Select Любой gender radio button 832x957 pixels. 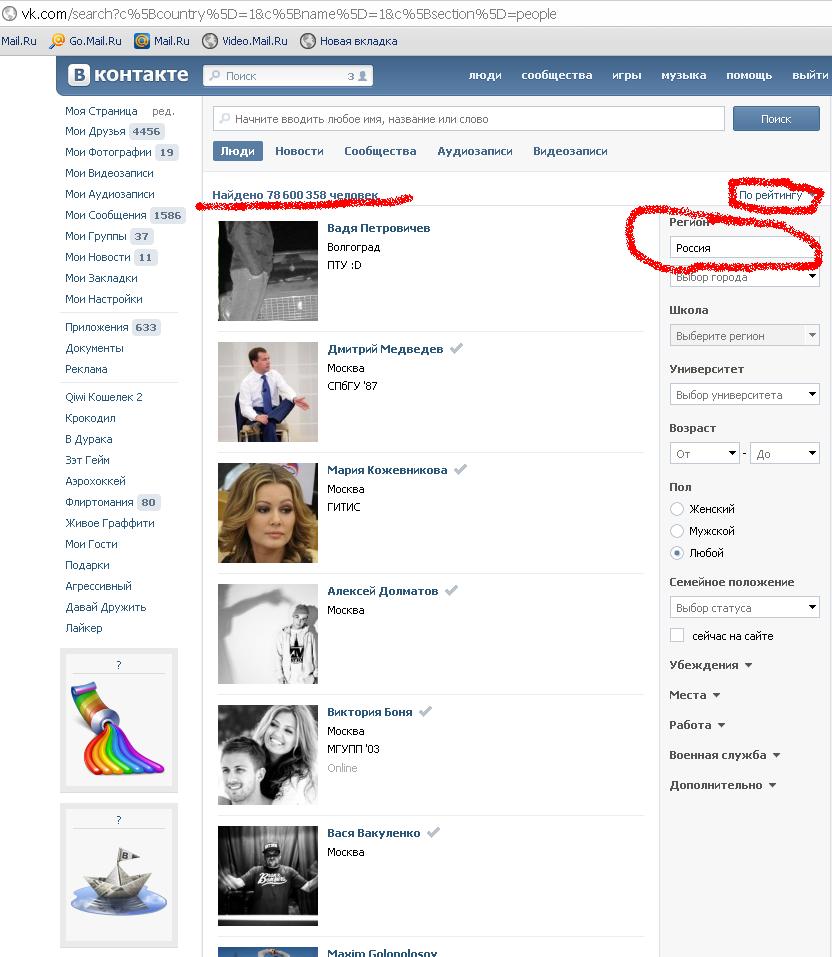pos(676,553)
